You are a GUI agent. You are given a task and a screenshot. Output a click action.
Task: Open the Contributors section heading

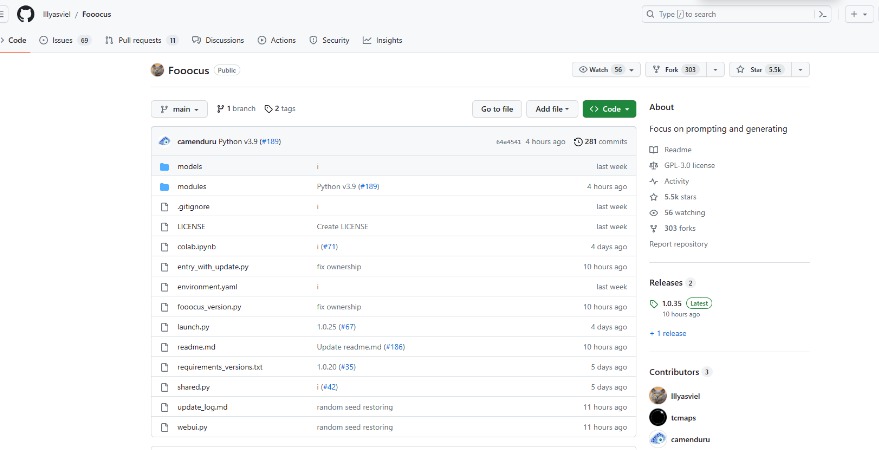click(674, 372)
